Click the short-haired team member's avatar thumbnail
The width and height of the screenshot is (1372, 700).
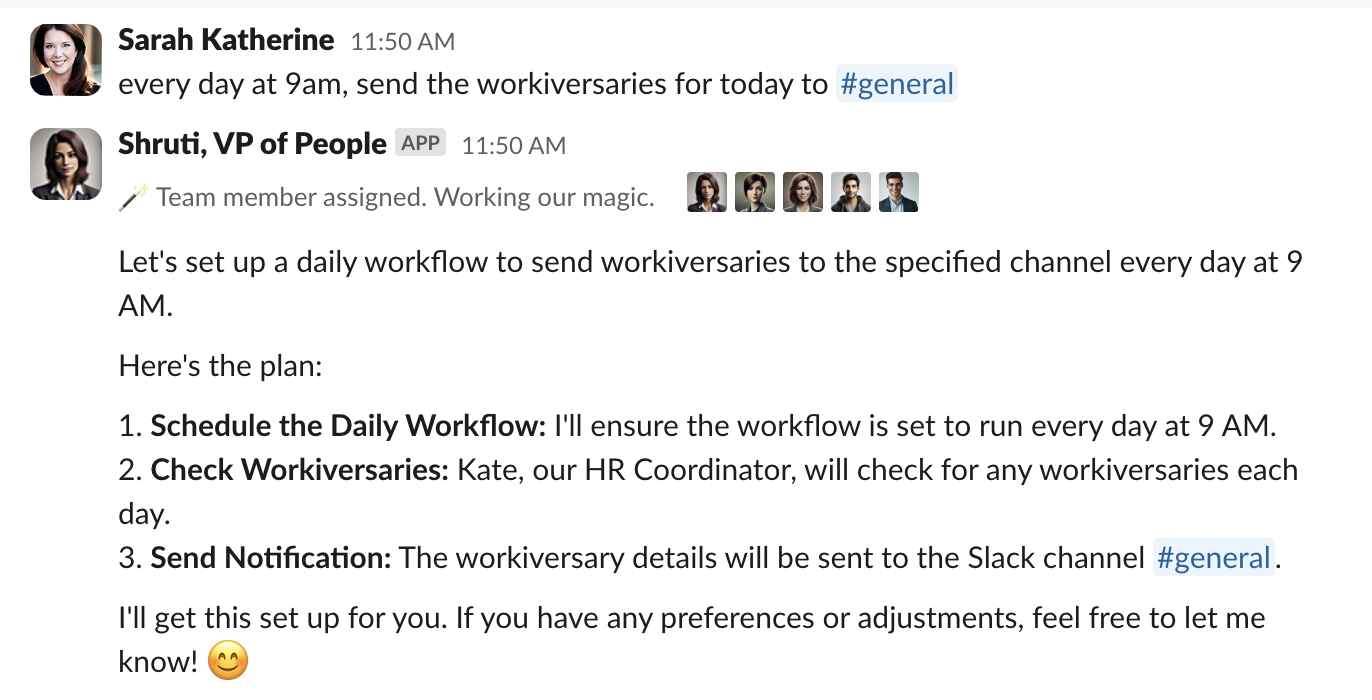(754, 191)
